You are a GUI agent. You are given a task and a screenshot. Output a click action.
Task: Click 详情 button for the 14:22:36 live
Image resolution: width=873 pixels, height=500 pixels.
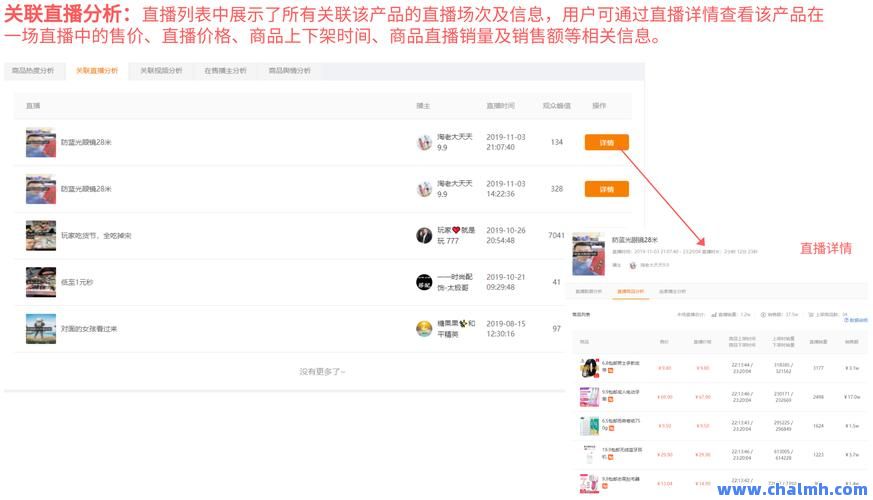[606, 189]
